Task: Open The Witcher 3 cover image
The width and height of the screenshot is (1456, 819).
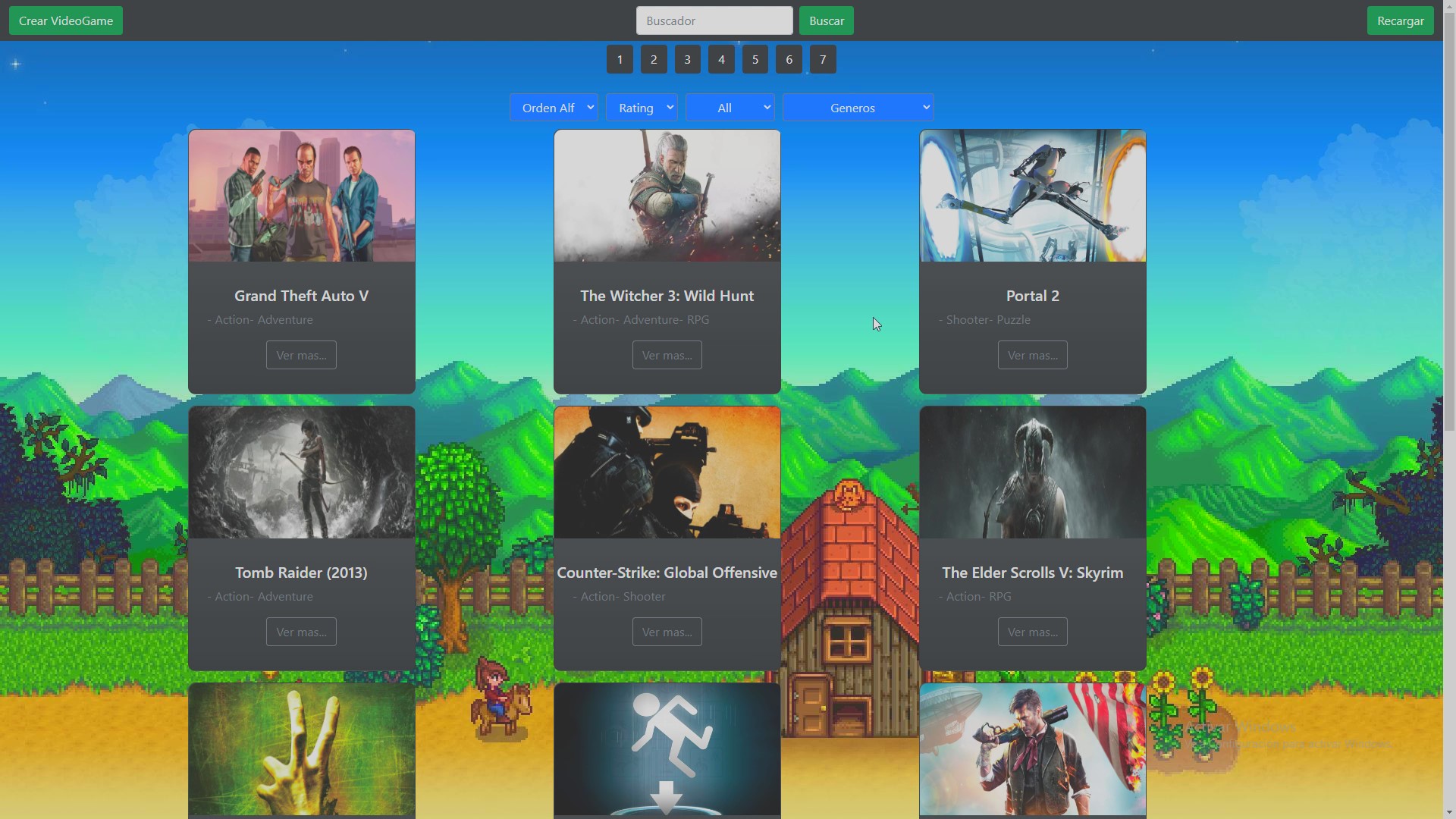Action: (x=667, y=196)
